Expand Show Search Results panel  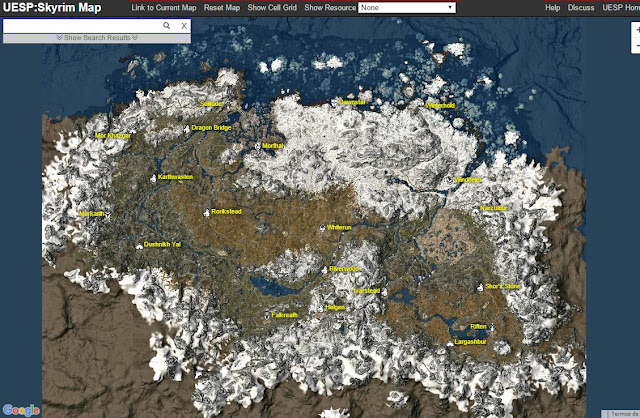click(x=97, y=38)
